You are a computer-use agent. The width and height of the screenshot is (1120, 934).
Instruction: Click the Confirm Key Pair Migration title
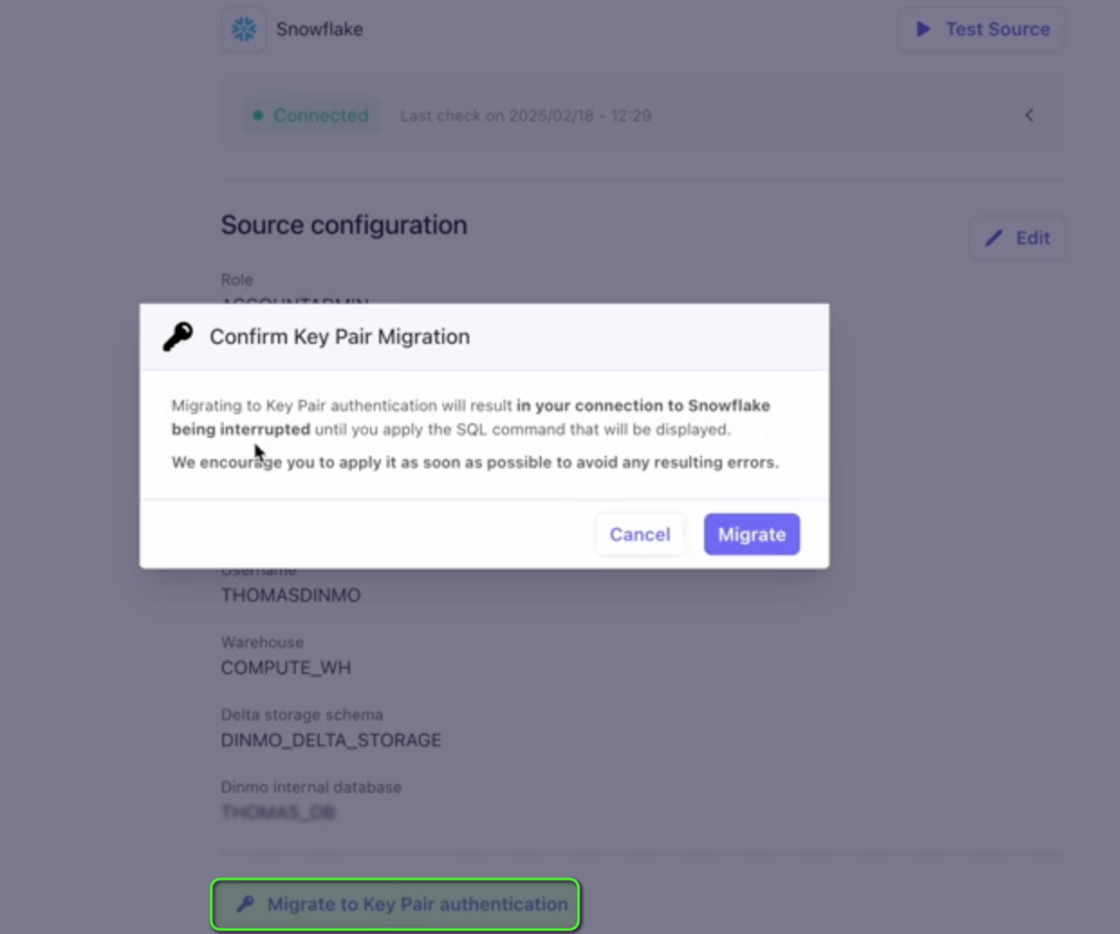click(x=339, y=336)
